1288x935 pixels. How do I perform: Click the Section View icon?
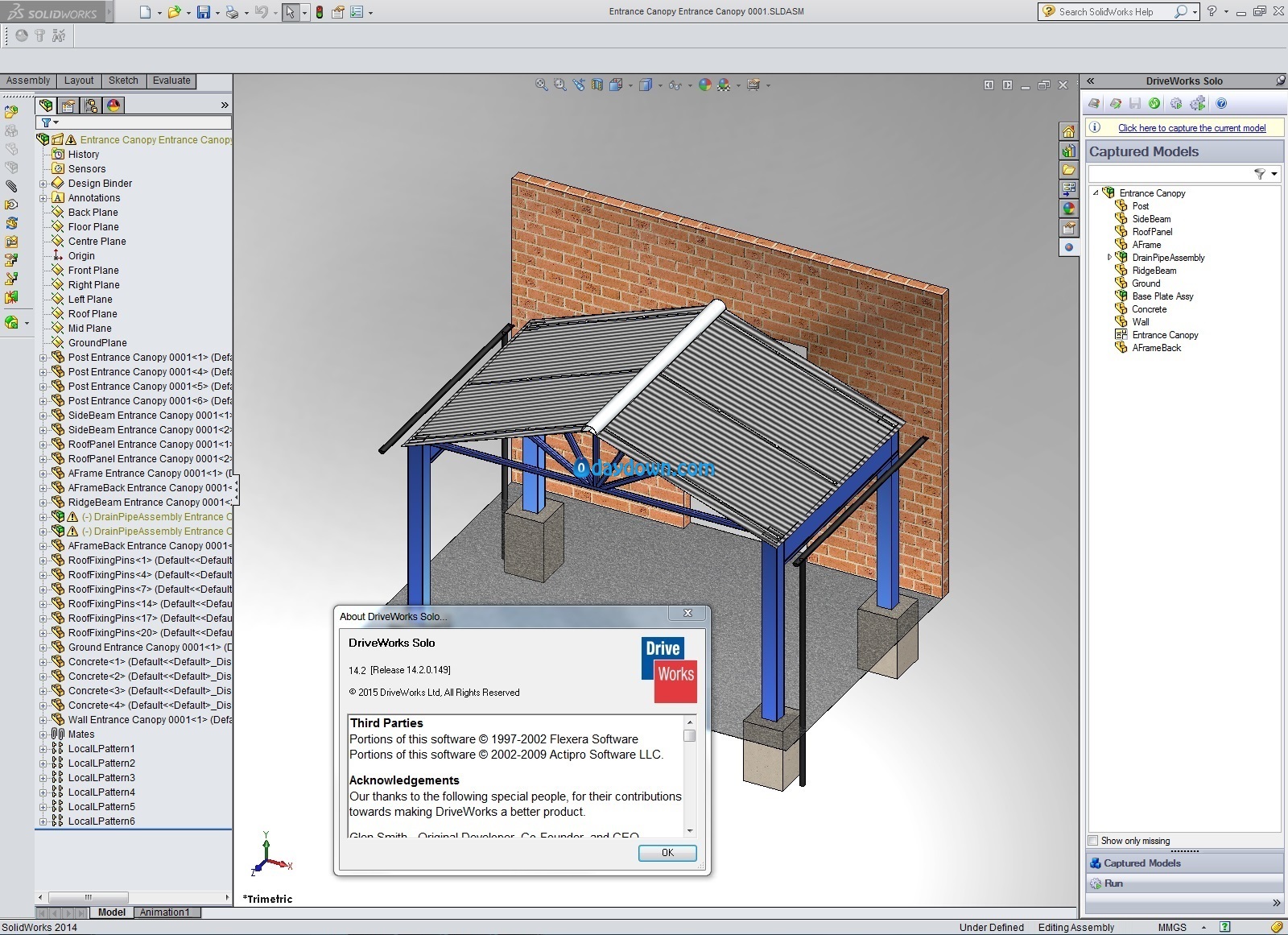pyautogui.click(x=597, y=85)
